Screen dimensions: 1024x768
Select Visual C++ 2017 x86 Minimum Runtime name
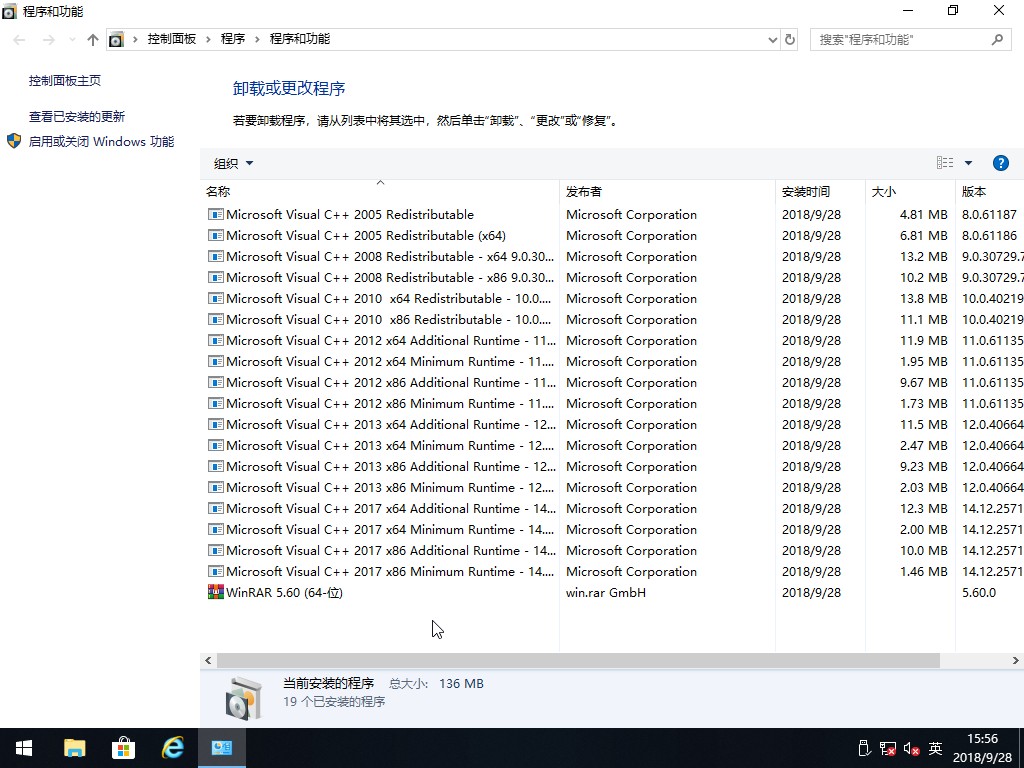(x=390, y=571)
